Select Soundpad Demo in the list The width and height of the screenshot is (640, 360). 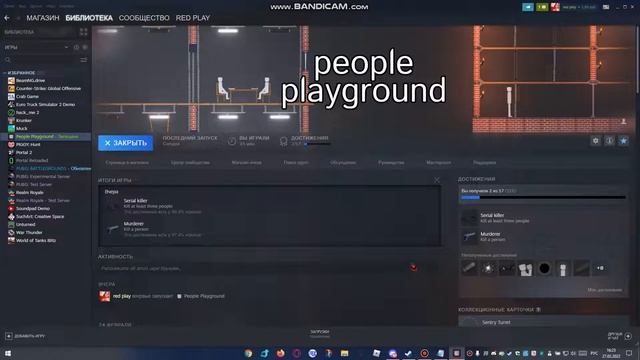tap(33, 209)
